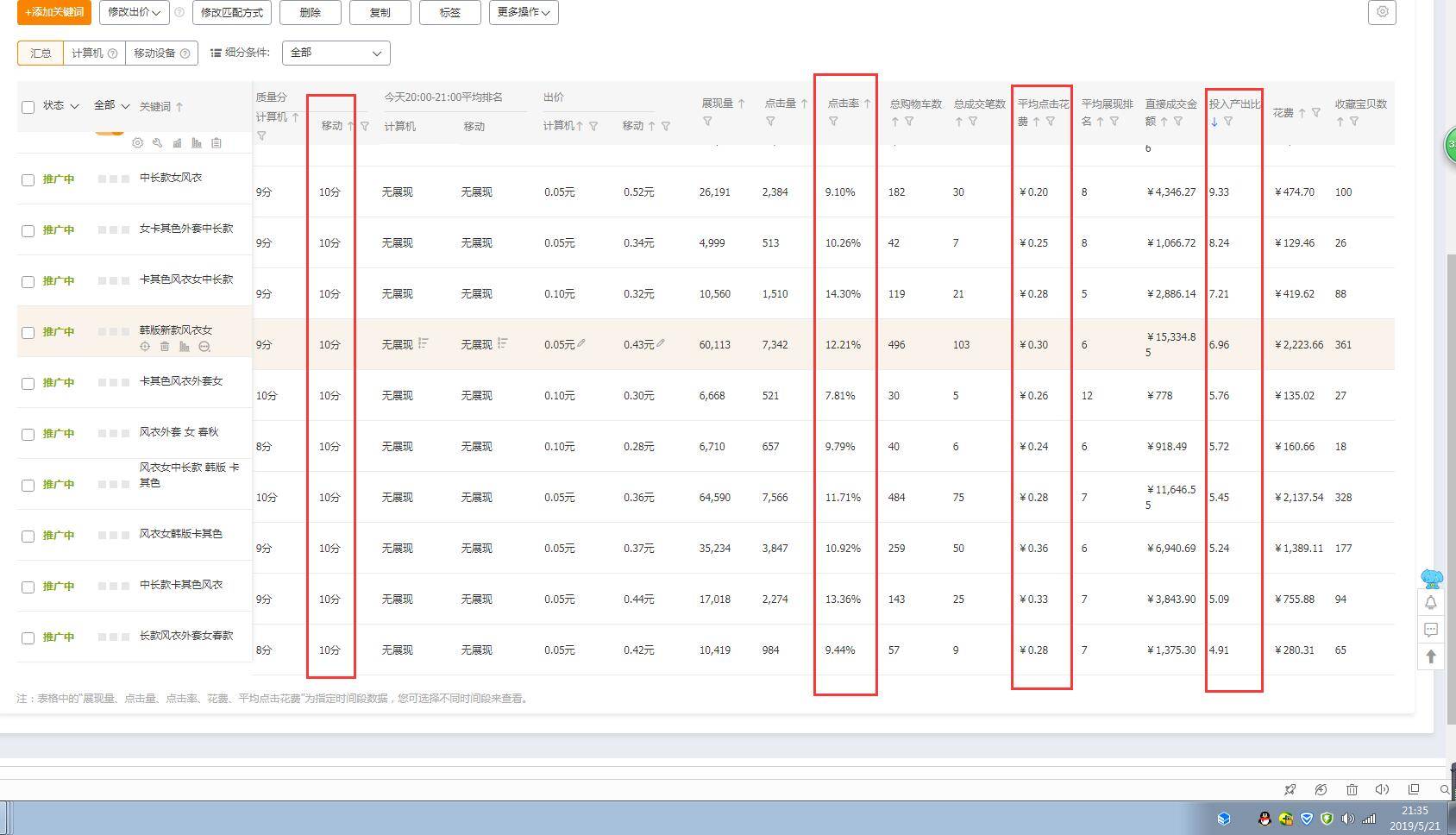The image size is (1456, 835).
Task: Click keyword 风衣女中长款 韩版 卡其色
Action: [189, 474]
